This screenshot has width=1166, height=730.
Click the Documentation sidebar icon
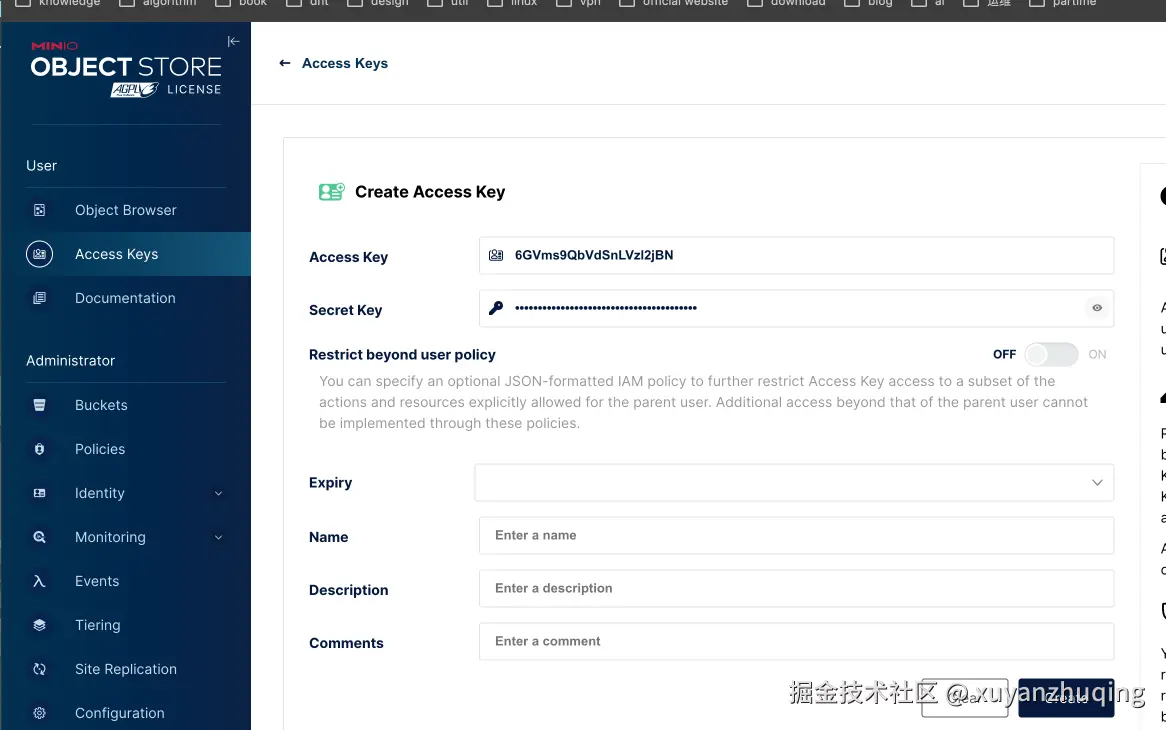39,298
